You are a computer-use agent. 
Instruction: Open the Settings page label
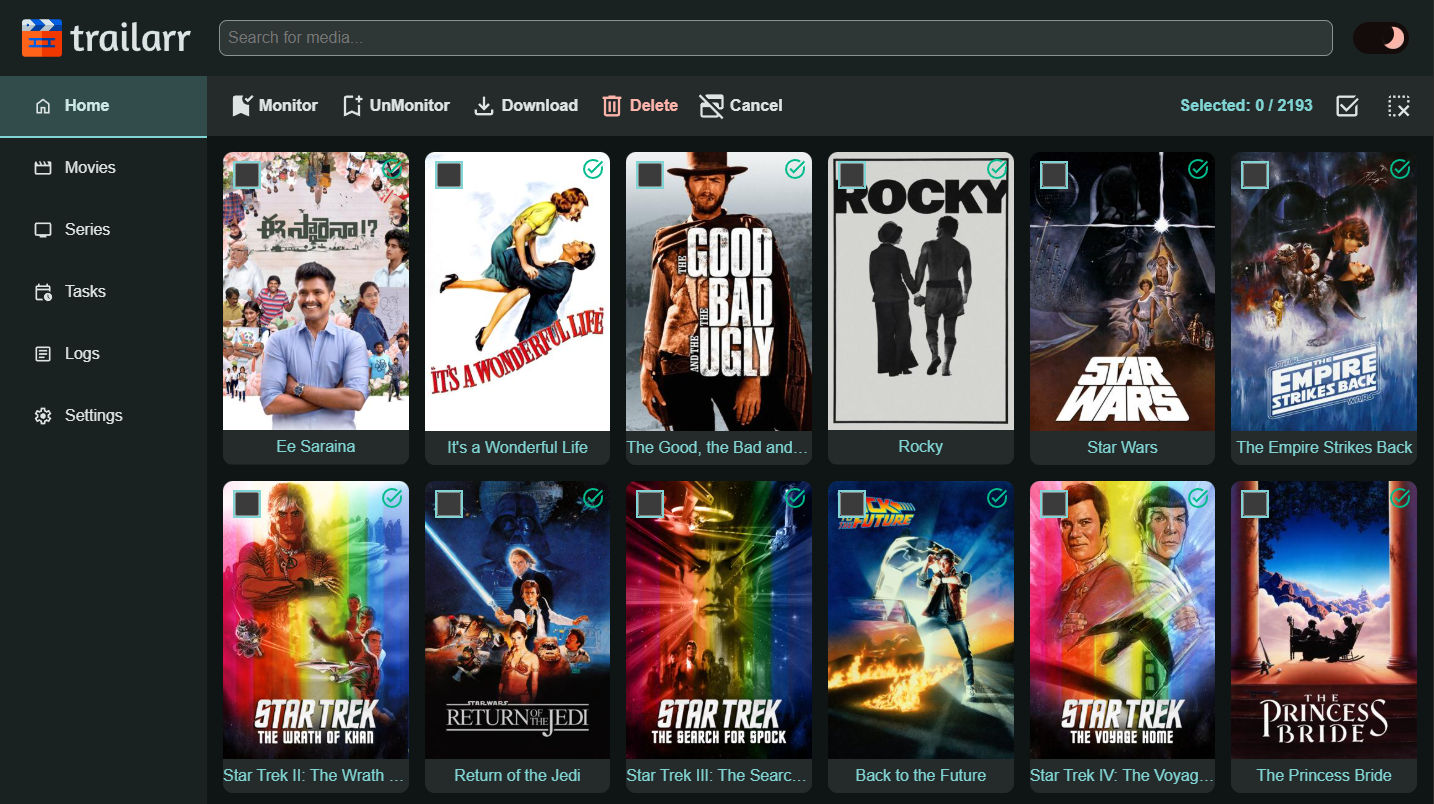point(94,416)
